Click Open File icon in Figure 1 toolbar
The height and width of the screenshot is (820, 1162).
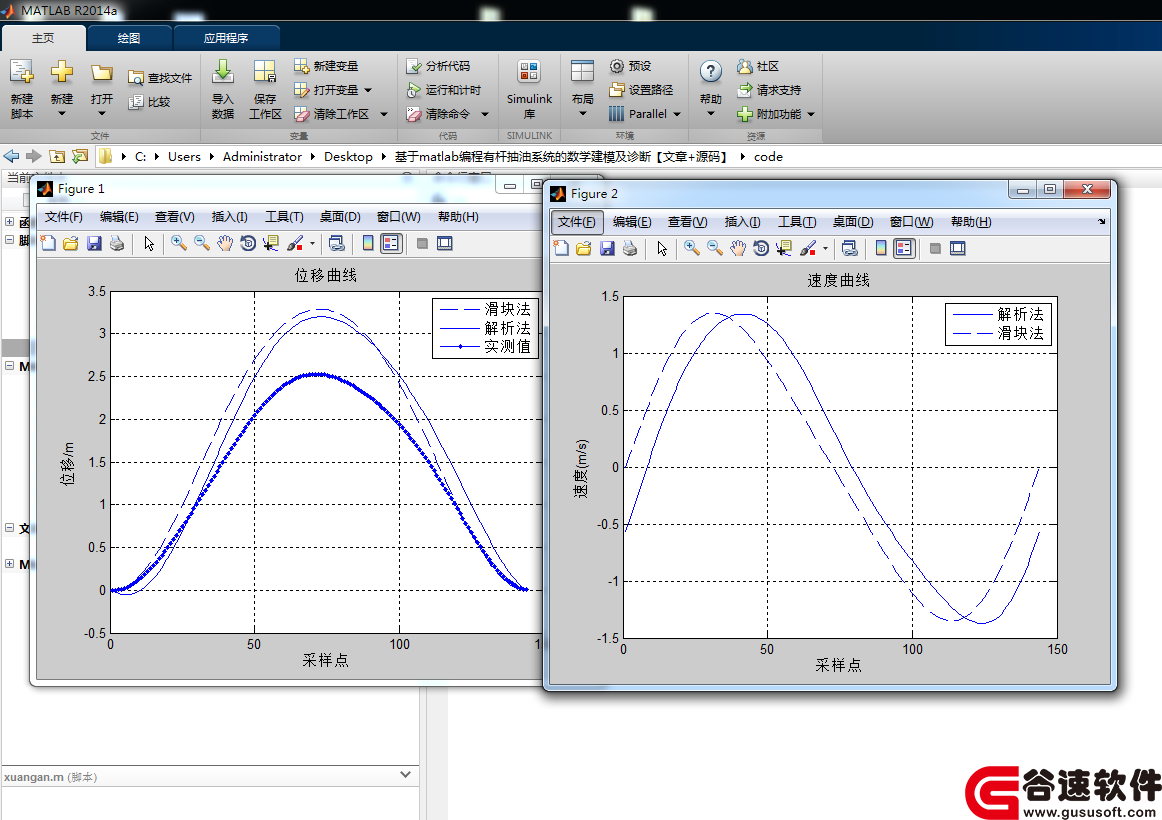[x=71, y=244]
